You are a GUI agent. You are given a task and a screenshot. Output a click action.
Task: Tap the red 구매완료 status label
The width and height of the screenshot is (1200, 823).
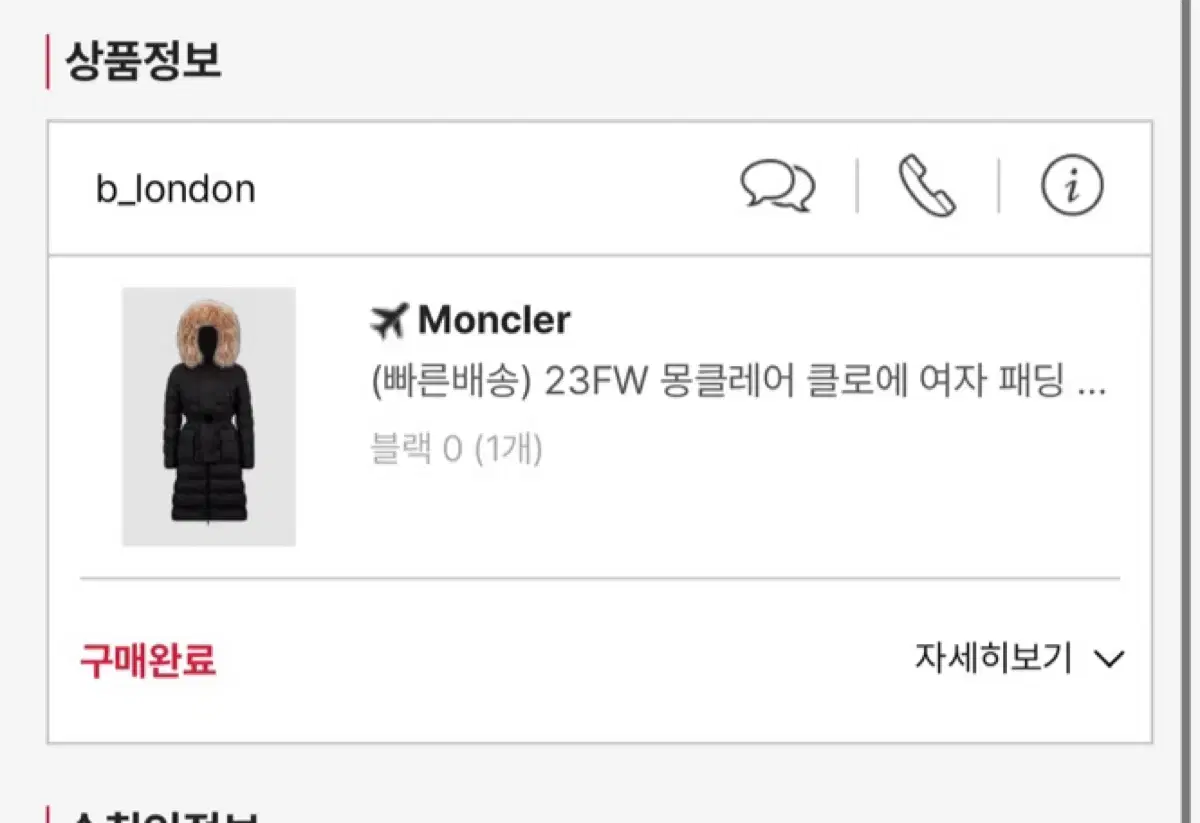pos(148,660)
